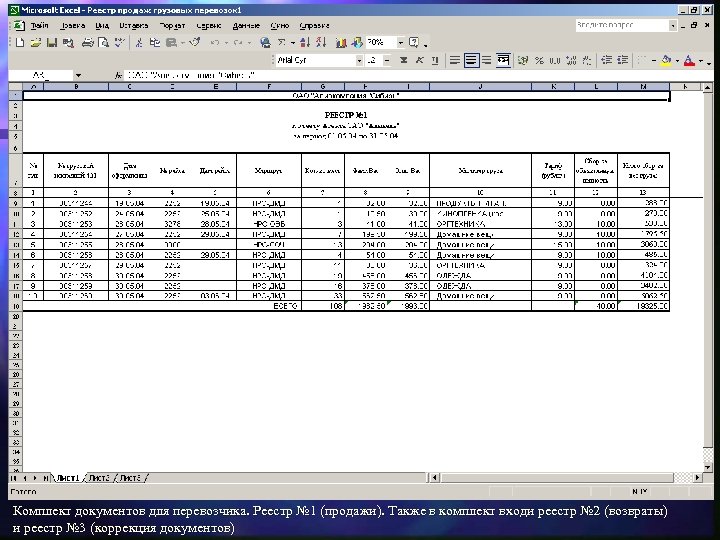Open the Arial Cyr font dropdown
The image size is (720, 540).
click(359, 60)
